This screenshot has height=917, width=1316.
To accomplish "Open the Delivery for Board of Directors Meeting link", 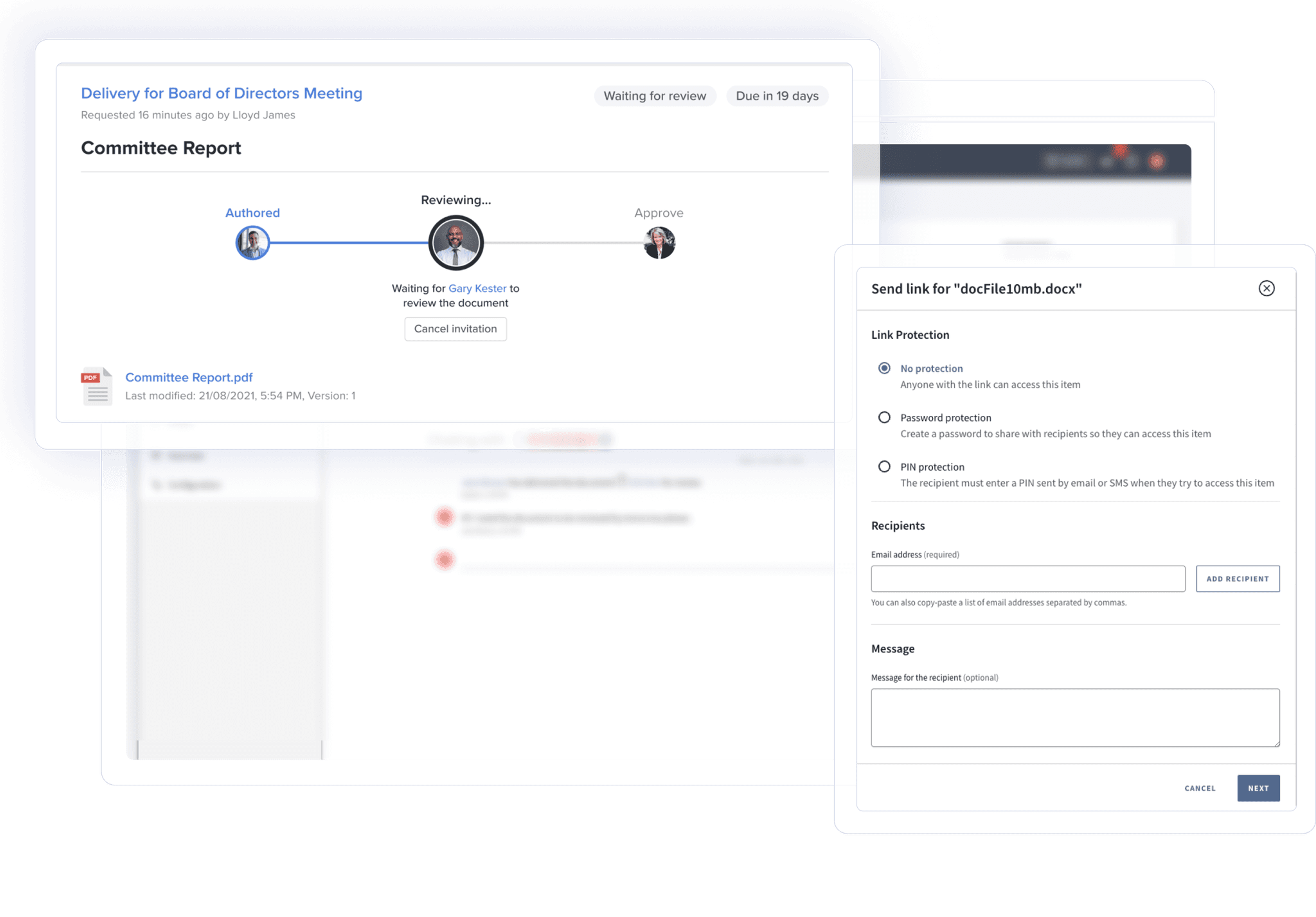I will click(x=221, y=94).
